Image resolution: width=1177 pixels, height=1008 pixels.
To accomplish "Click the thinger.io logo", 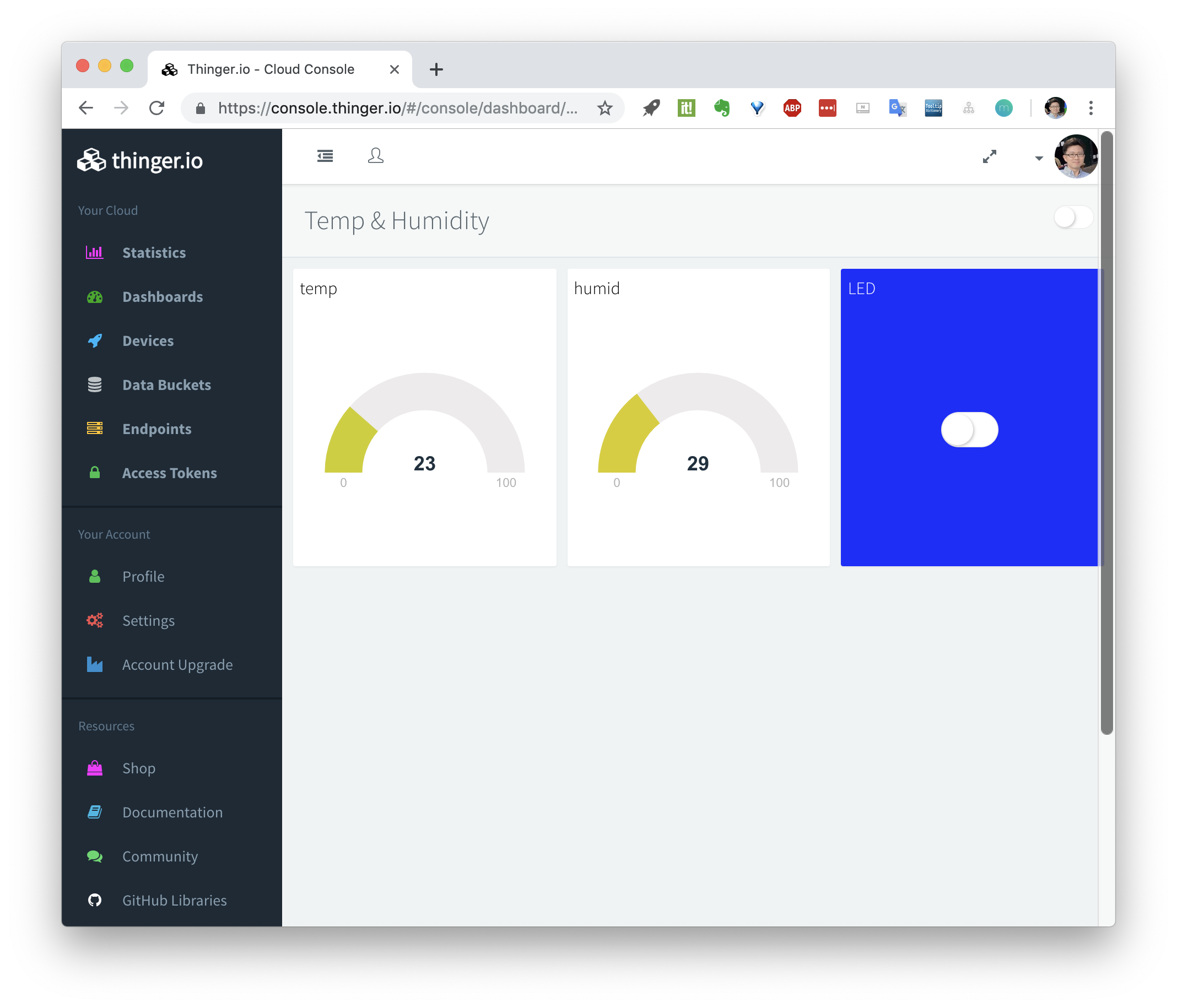I will pos(140,161).
